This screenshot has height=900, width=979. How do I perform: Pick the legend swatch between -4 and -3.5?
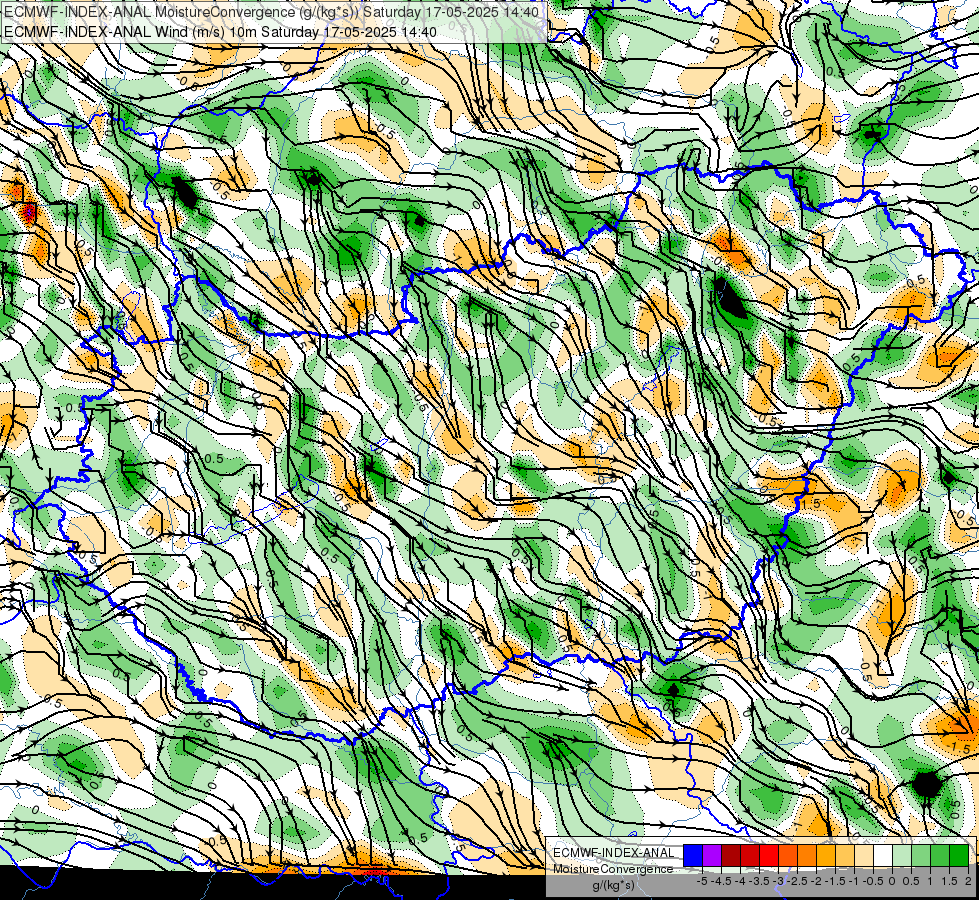click(750, 855)
